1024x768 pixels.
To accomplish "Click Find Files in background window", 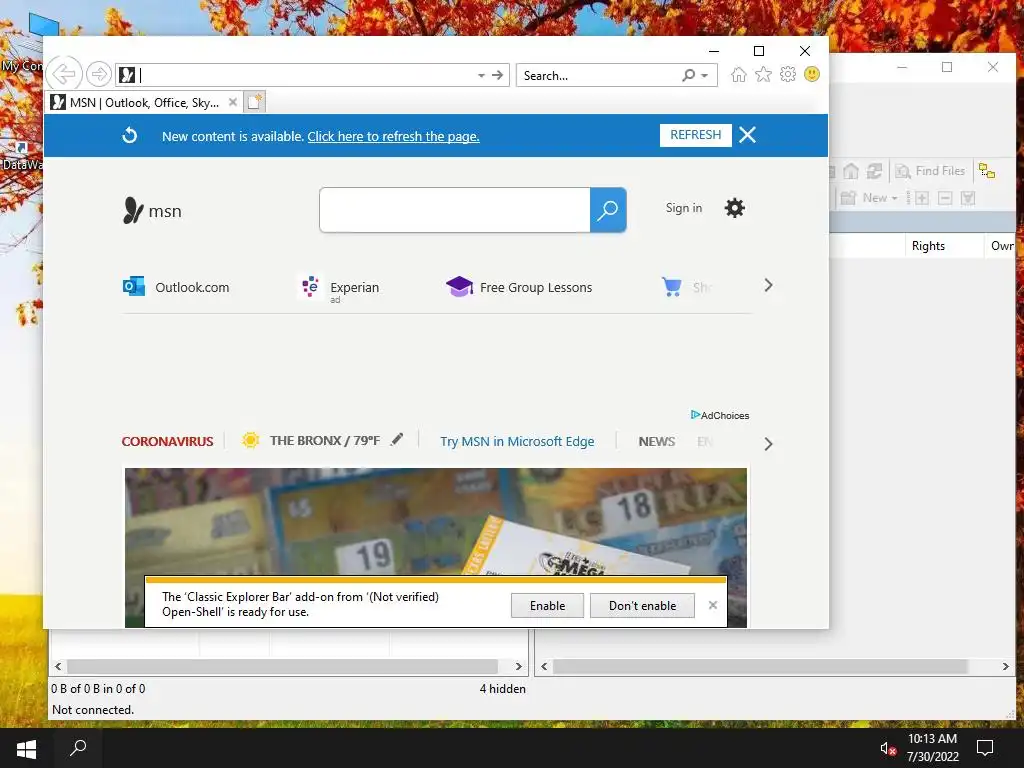I will point(931,171).
